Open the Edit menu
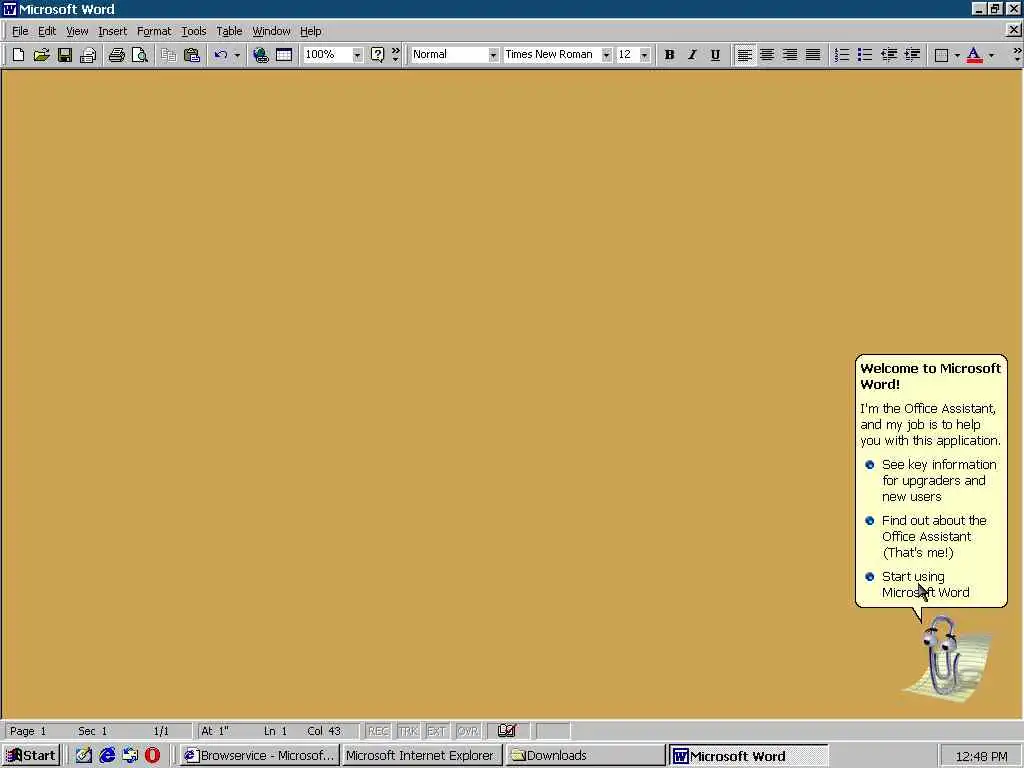1024x768 pixels. coord(46,31)
